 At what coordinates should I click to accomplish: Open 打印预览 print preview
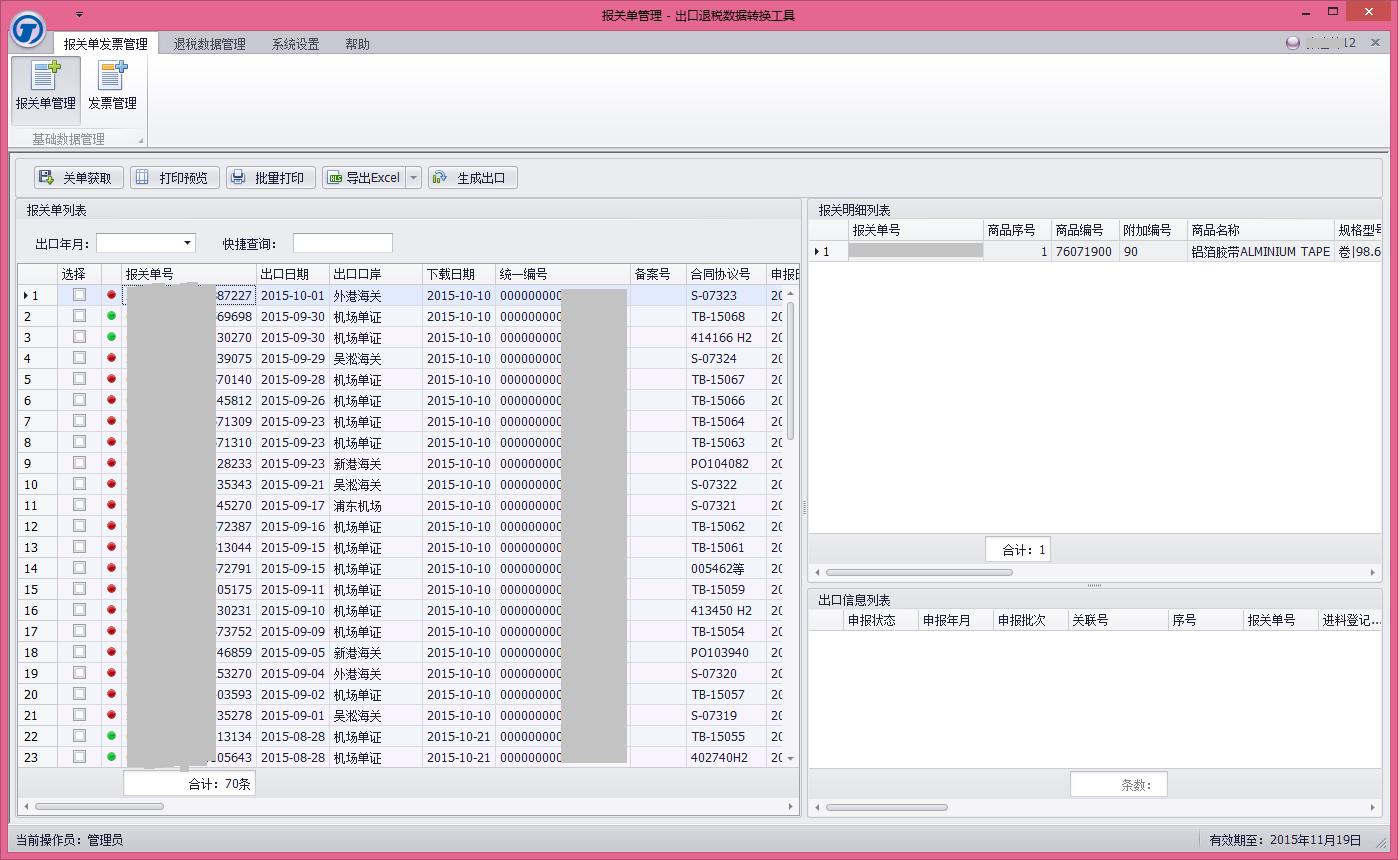point(175,178)
